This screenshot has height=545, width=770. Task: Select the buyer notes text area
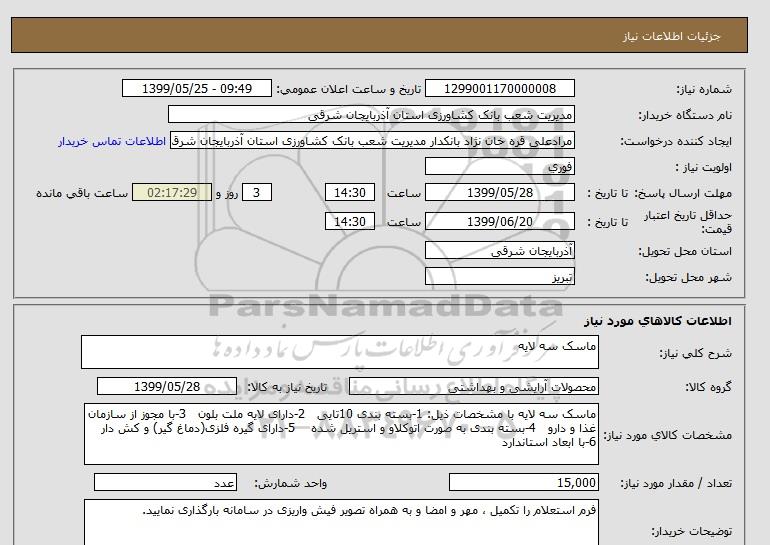(x=341, y=522)
